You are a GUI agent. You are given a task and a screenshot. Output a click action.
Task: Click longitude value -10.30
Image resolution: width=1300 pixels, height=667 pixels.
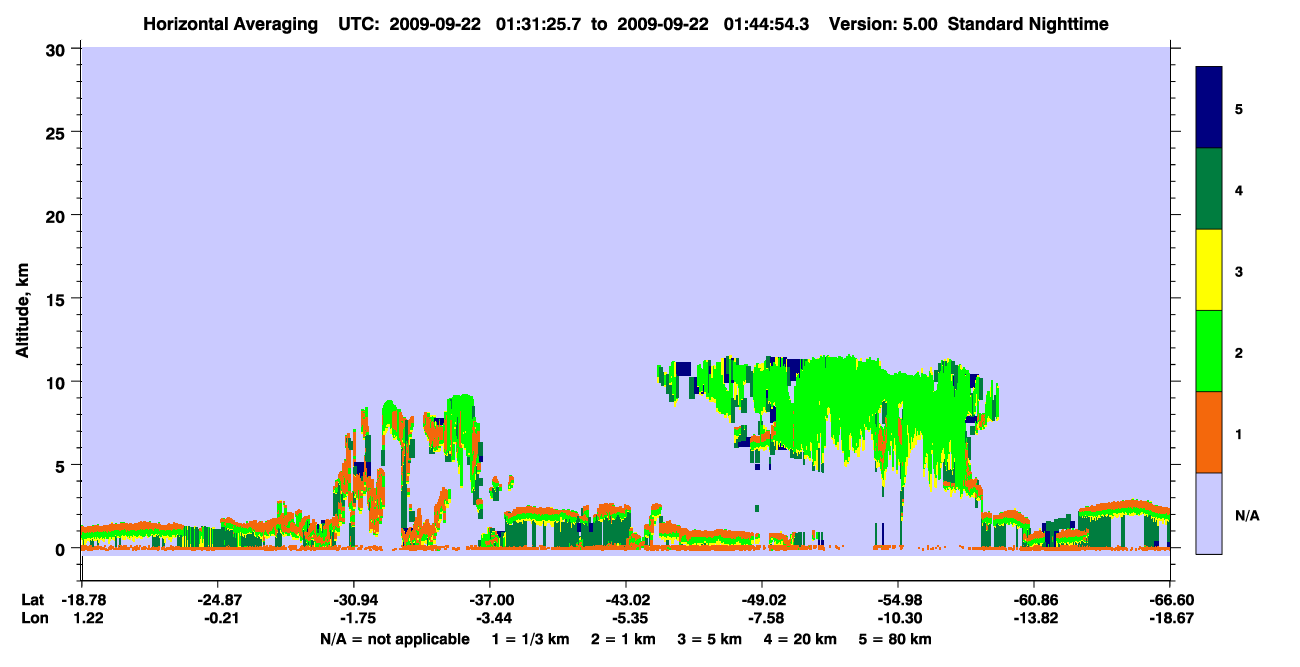click(898, 619)
